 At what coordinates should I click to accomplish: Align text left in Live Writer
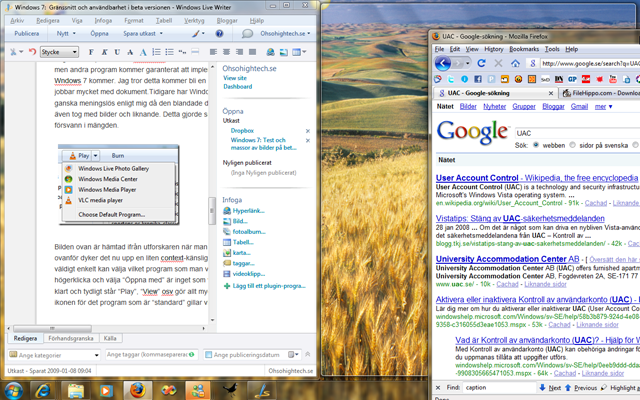pyautogui.click(x=213, y=52)
